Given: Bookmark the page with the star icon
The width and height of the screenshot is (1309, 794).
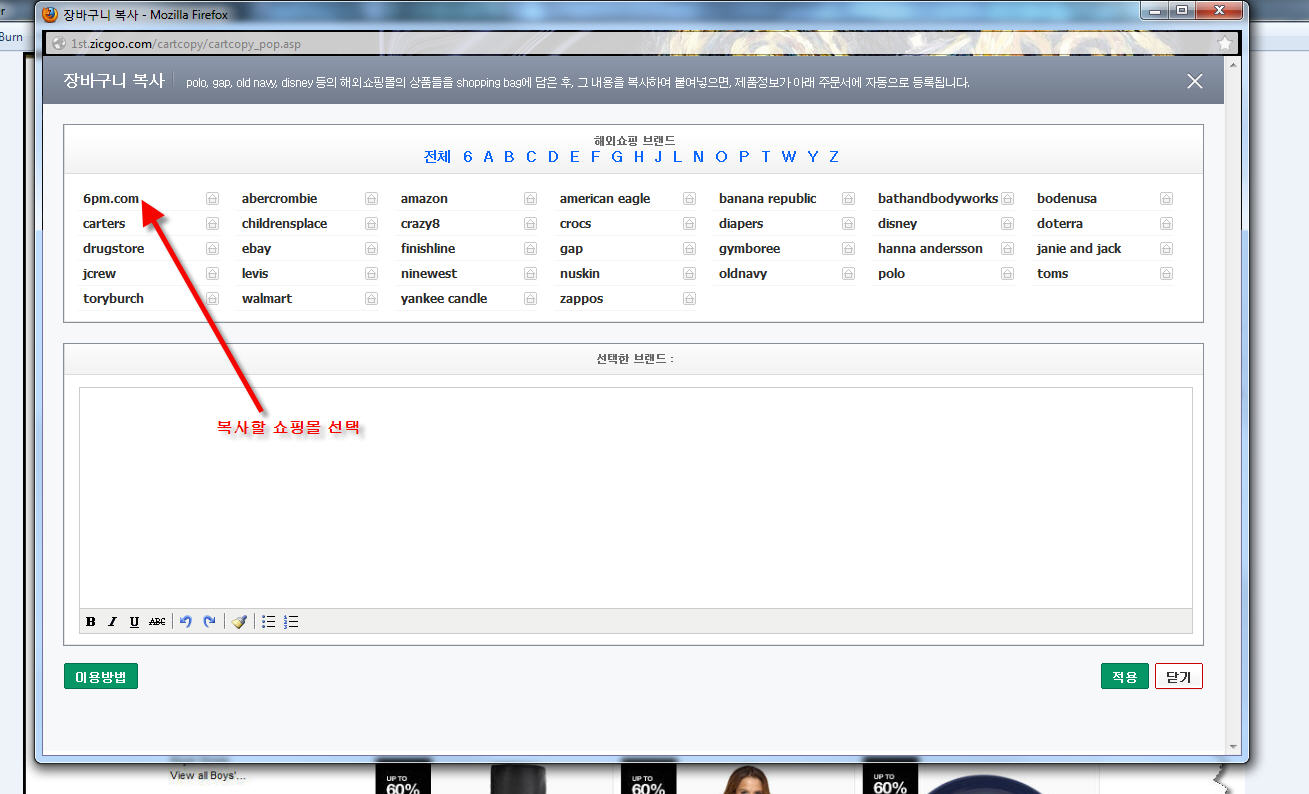Looking at the screenshot, I should click(1225, 44).
